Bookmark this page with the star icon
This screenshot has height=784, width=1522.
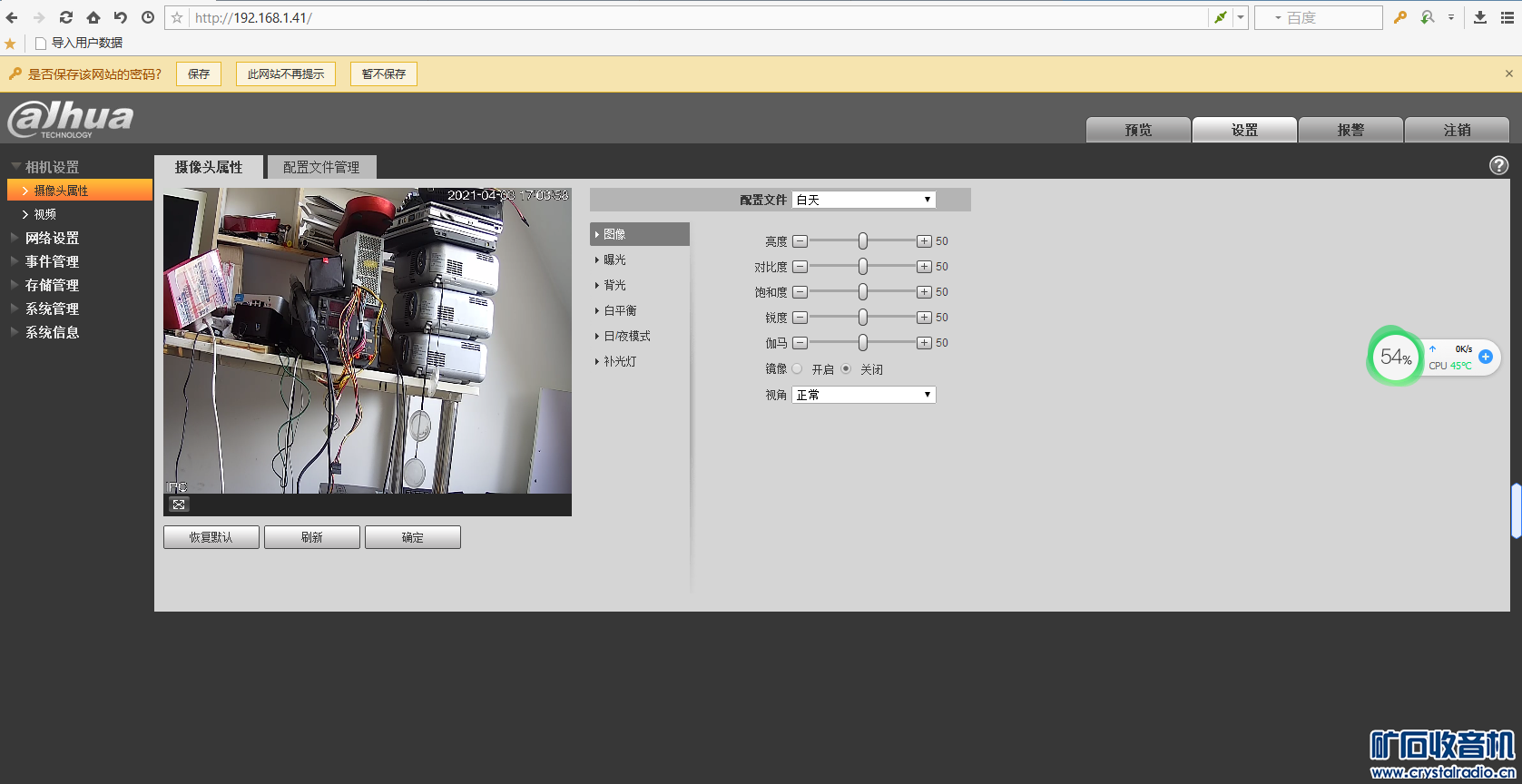(177, 17)
